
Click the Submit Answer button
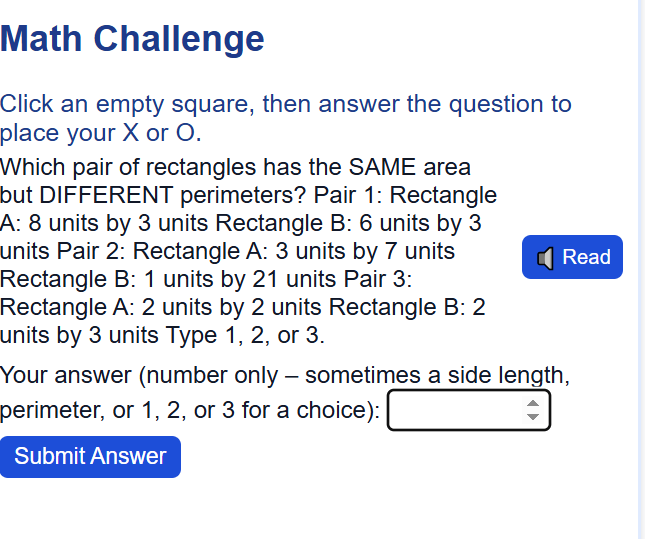click(90, 457)
